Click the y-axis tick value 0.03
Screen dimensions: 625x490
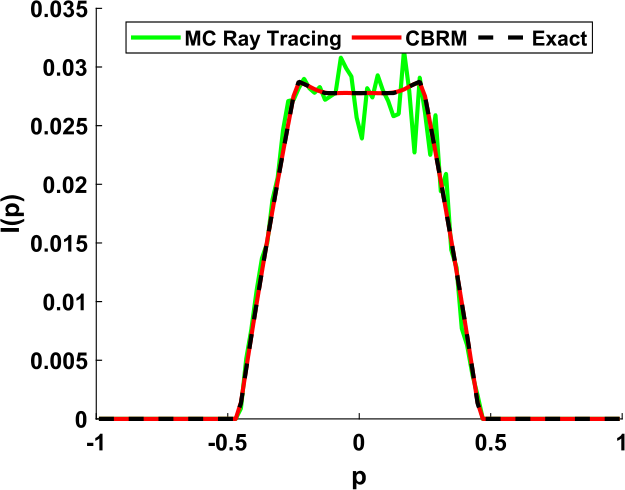click(x=65, y=68)
